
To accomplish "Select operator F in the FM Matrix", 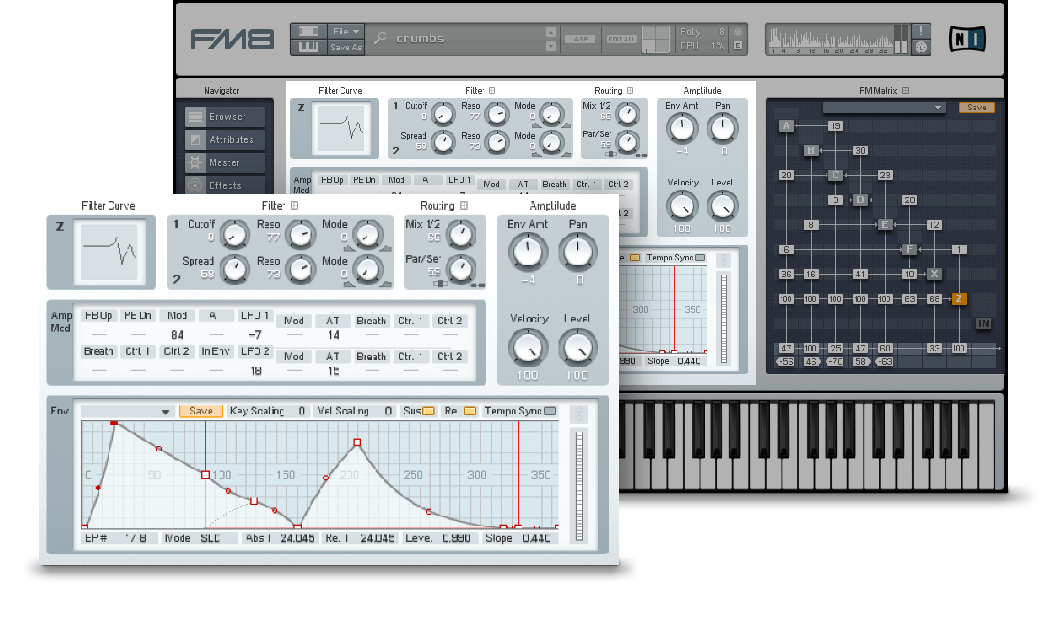I will (909, 249).
